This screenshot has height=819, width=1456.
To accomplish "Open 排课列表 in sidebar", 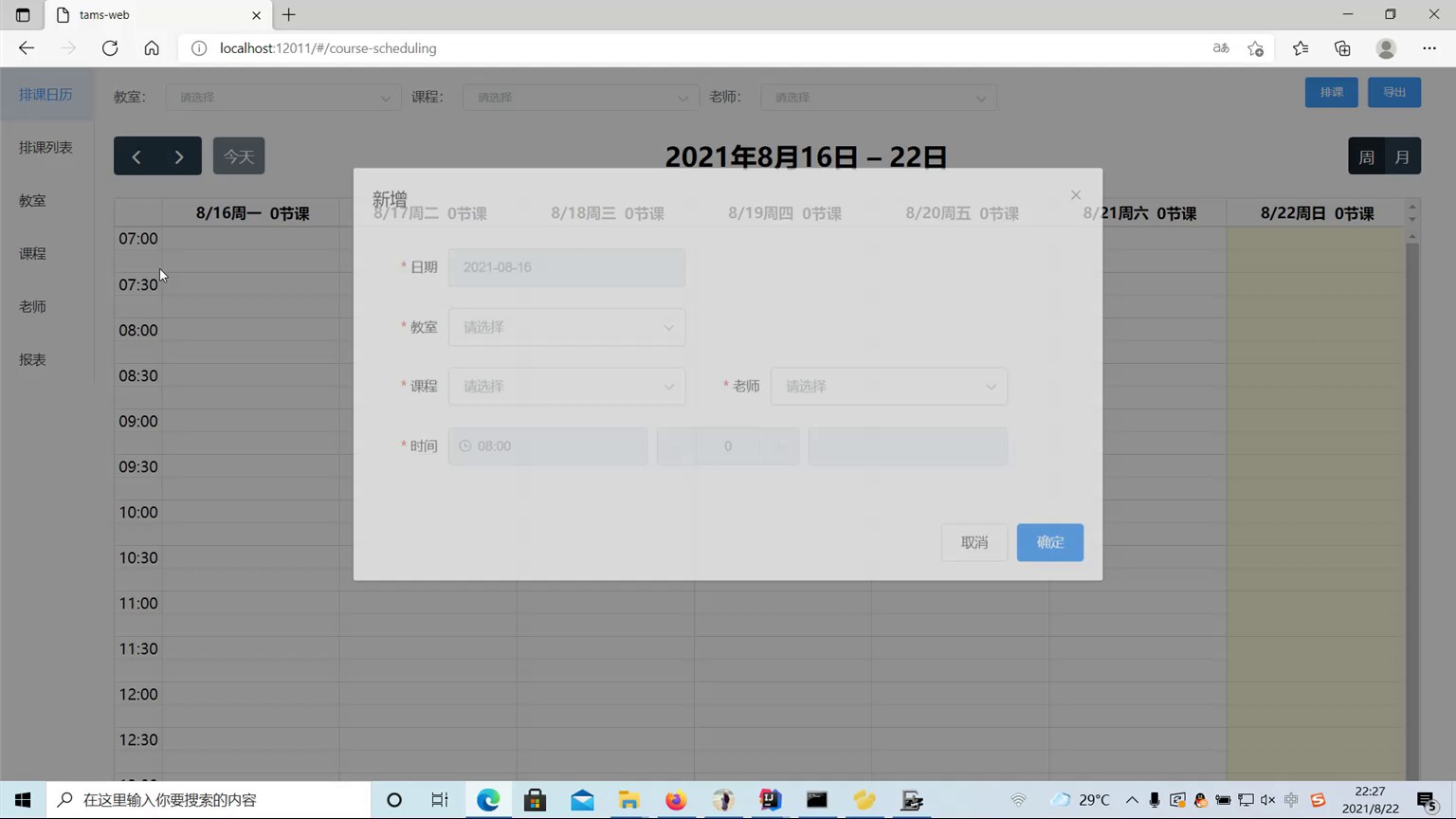I will click(45, 148).
